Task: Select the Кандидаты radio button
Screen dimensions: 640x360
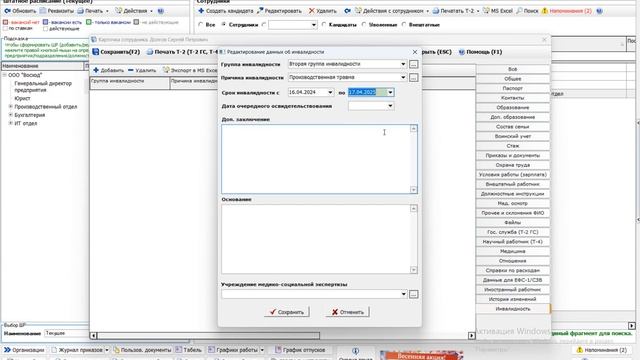Action: [x=324, y=25]
